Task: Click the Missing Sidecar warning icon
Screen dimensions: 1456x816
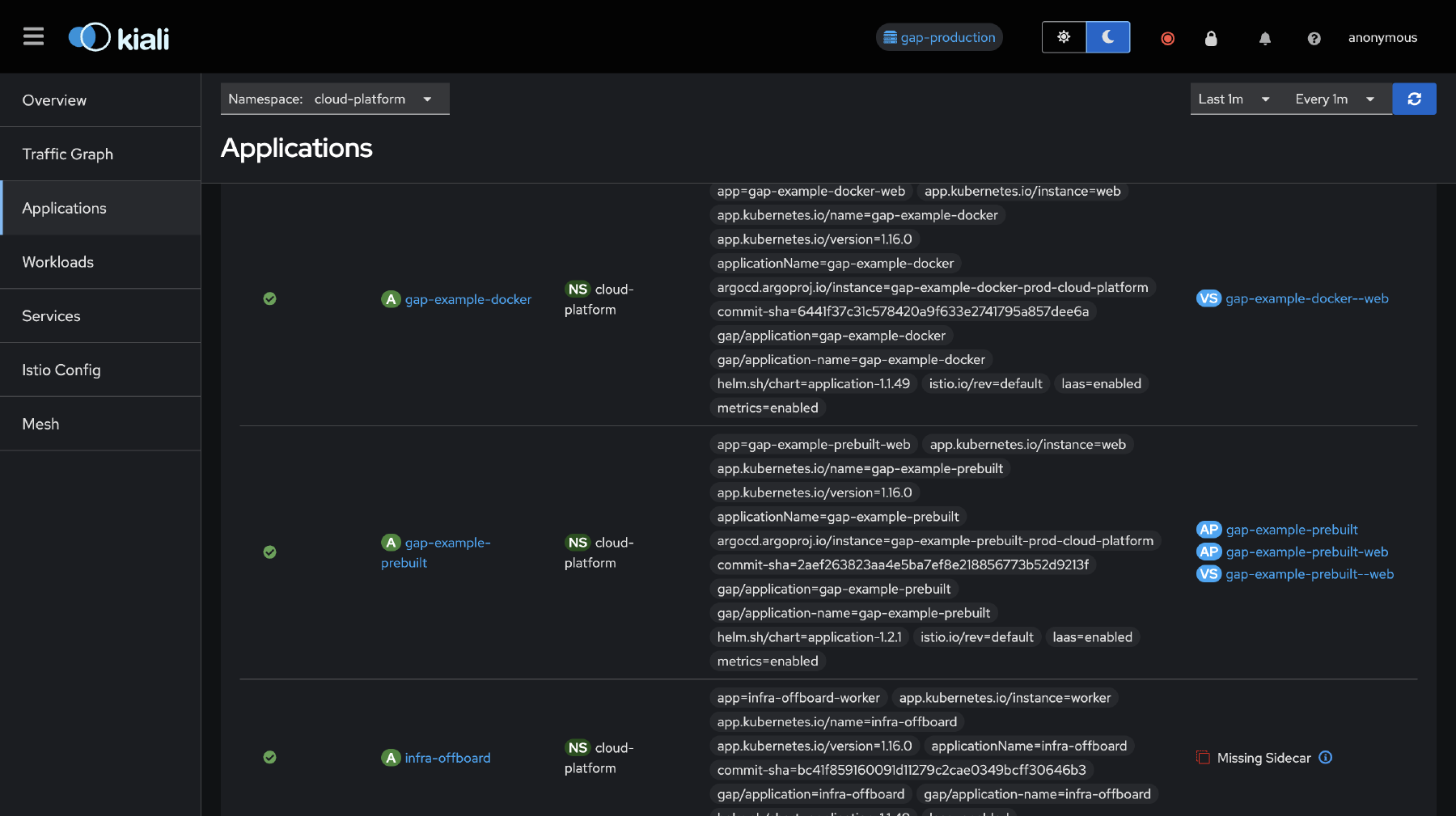Action: click(1204, 758)
